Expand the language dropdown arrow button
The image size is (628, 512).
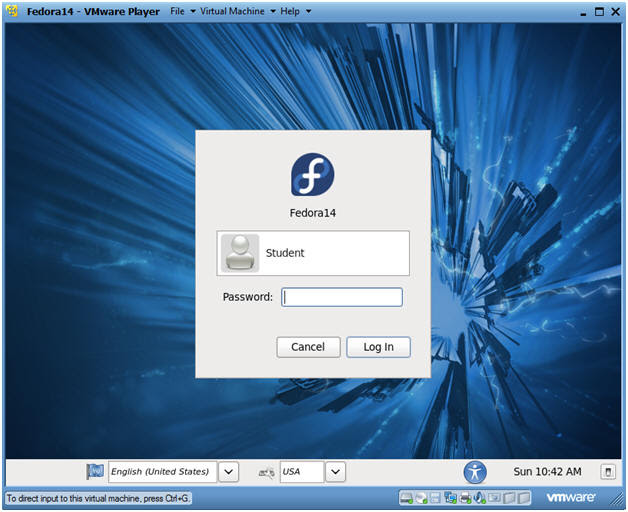[x=228, y=472]
